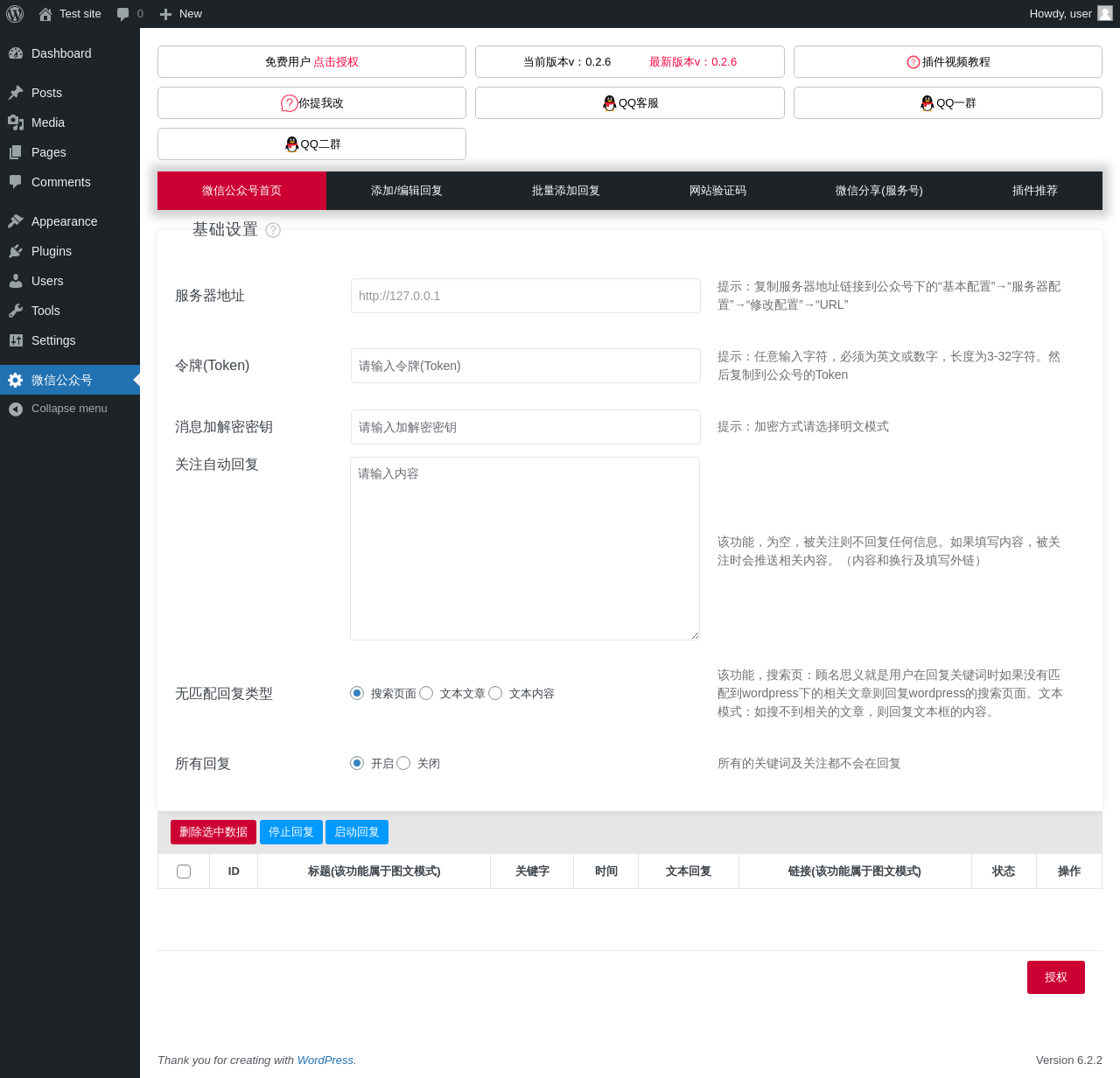Focus the 令牌(Token) input field
The image size is (1120, 1078).
(x=526, y=366)
